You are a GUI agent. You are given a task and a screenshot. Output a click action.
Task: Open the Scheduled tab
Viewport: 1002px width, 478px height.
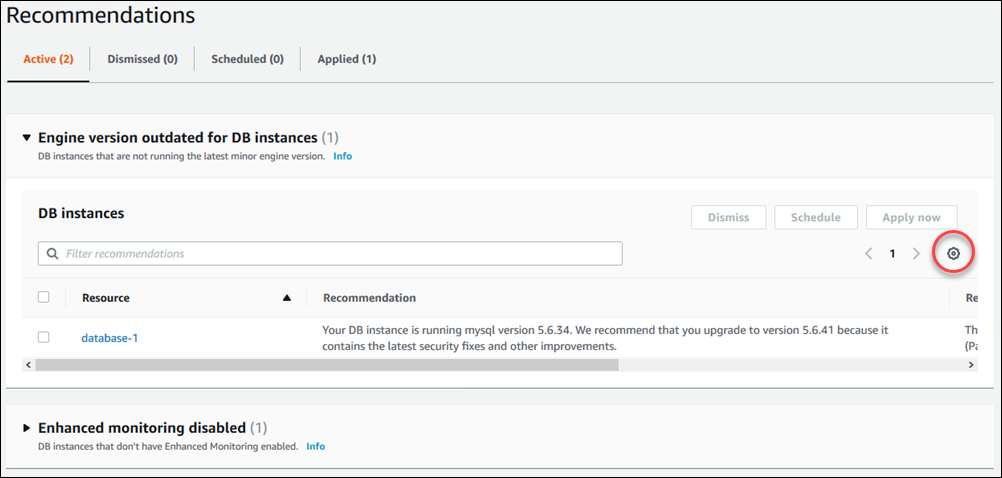click(x=247, y=59)
